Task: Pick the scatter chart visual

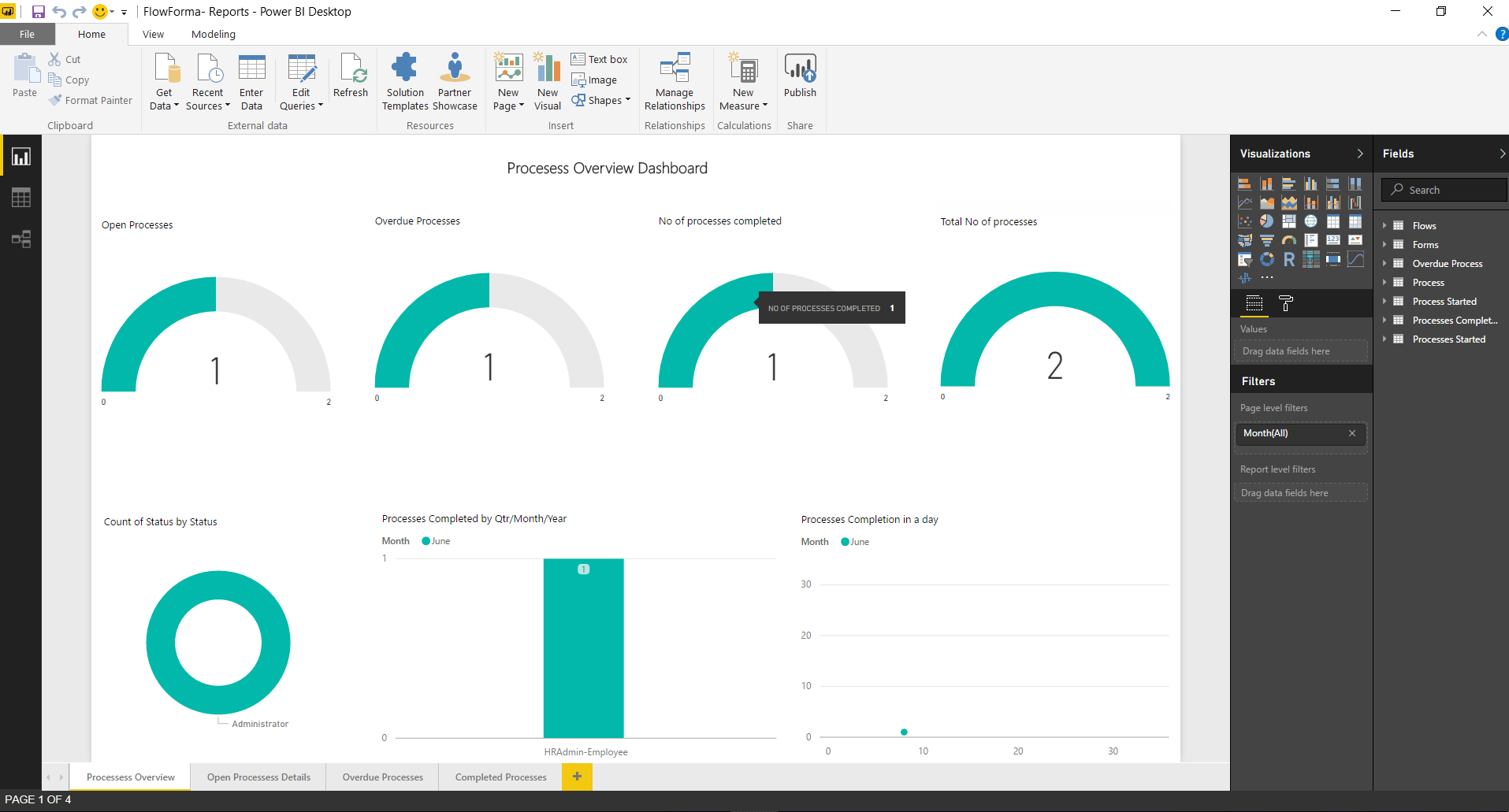Action: click(1244, 221)
